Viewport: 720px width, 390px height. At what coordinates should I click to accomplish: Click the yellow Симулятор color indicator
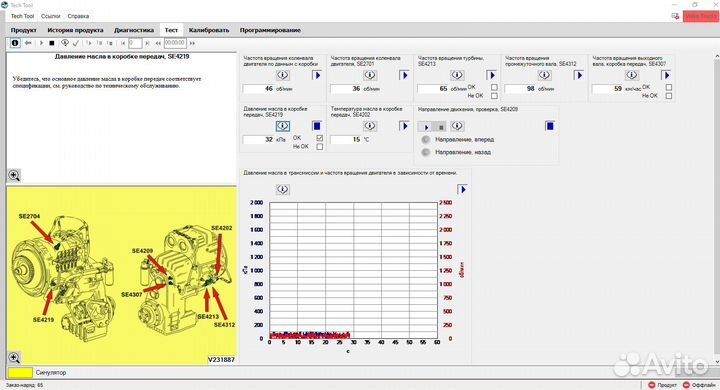point(20,373)
